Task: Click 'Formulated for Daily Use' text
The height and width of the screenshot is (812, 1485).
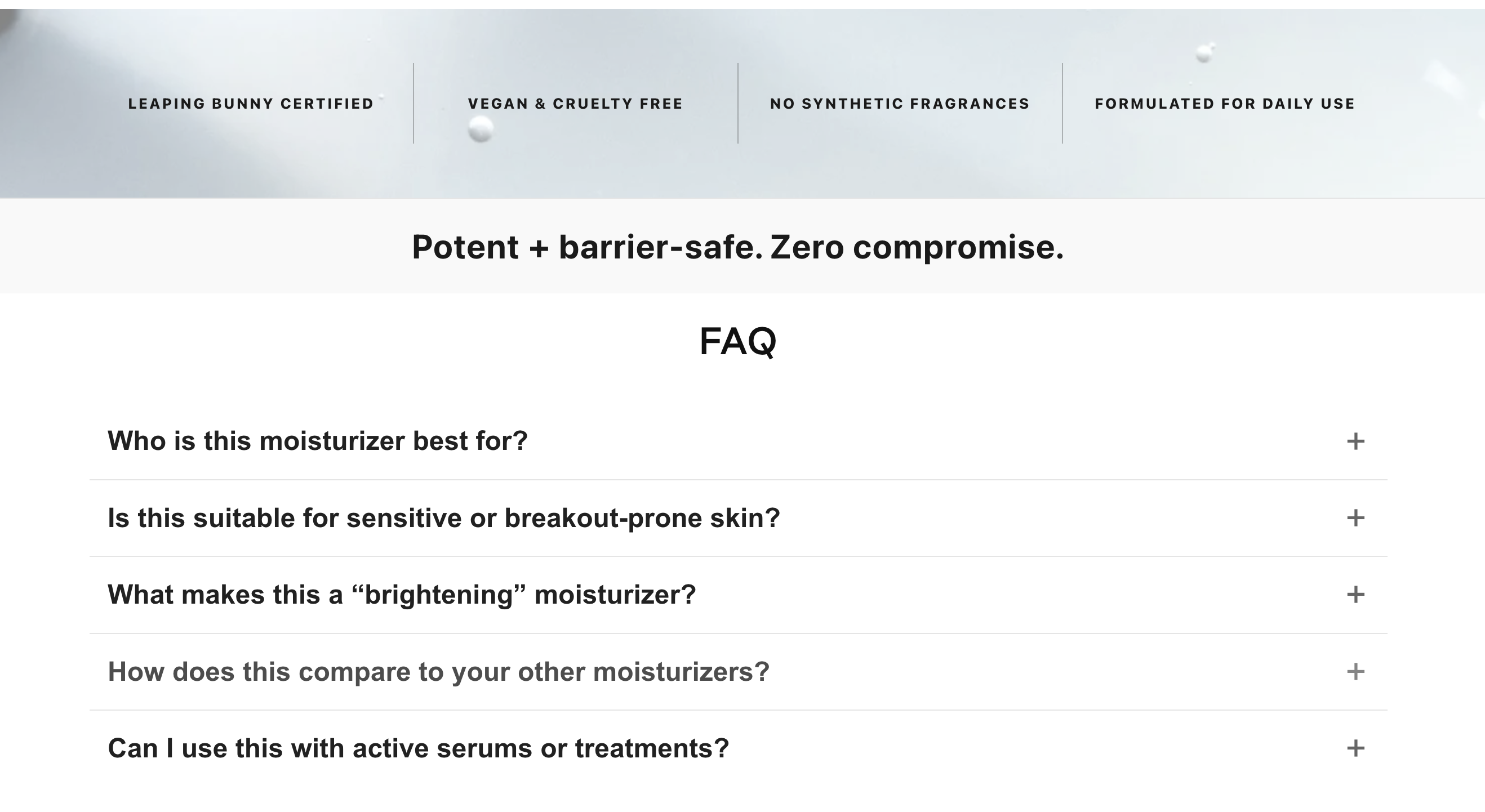Action: 1225,104
